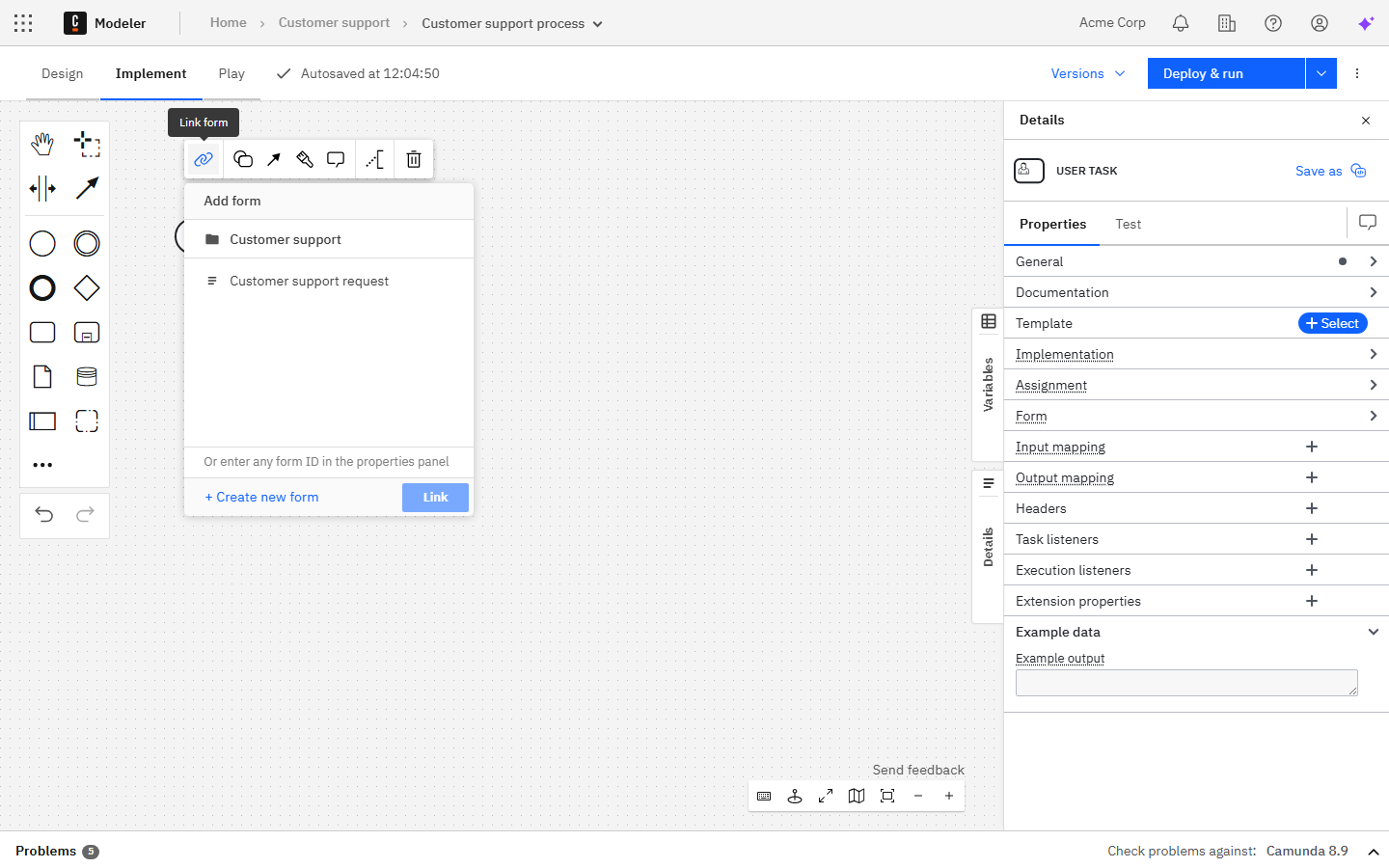This screenshot has width=1389, height=868.
Task: Click the Deploy & run button
Action: (x=1225, y=73)
